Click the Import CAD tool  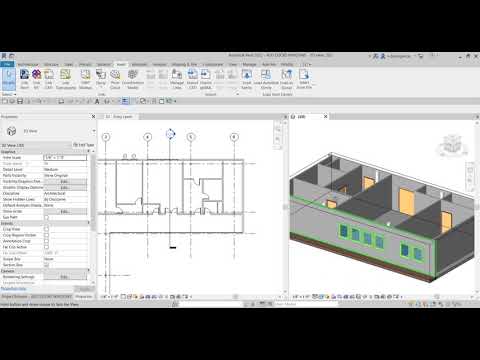192,79
